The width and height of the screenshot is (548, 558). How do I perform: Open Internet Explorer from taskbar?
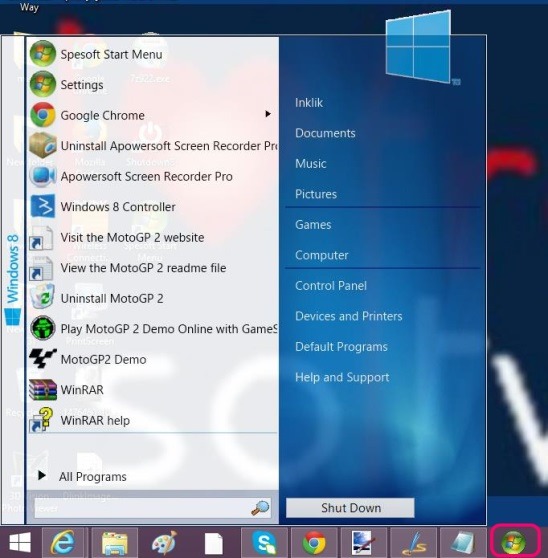tap(63, 542)
